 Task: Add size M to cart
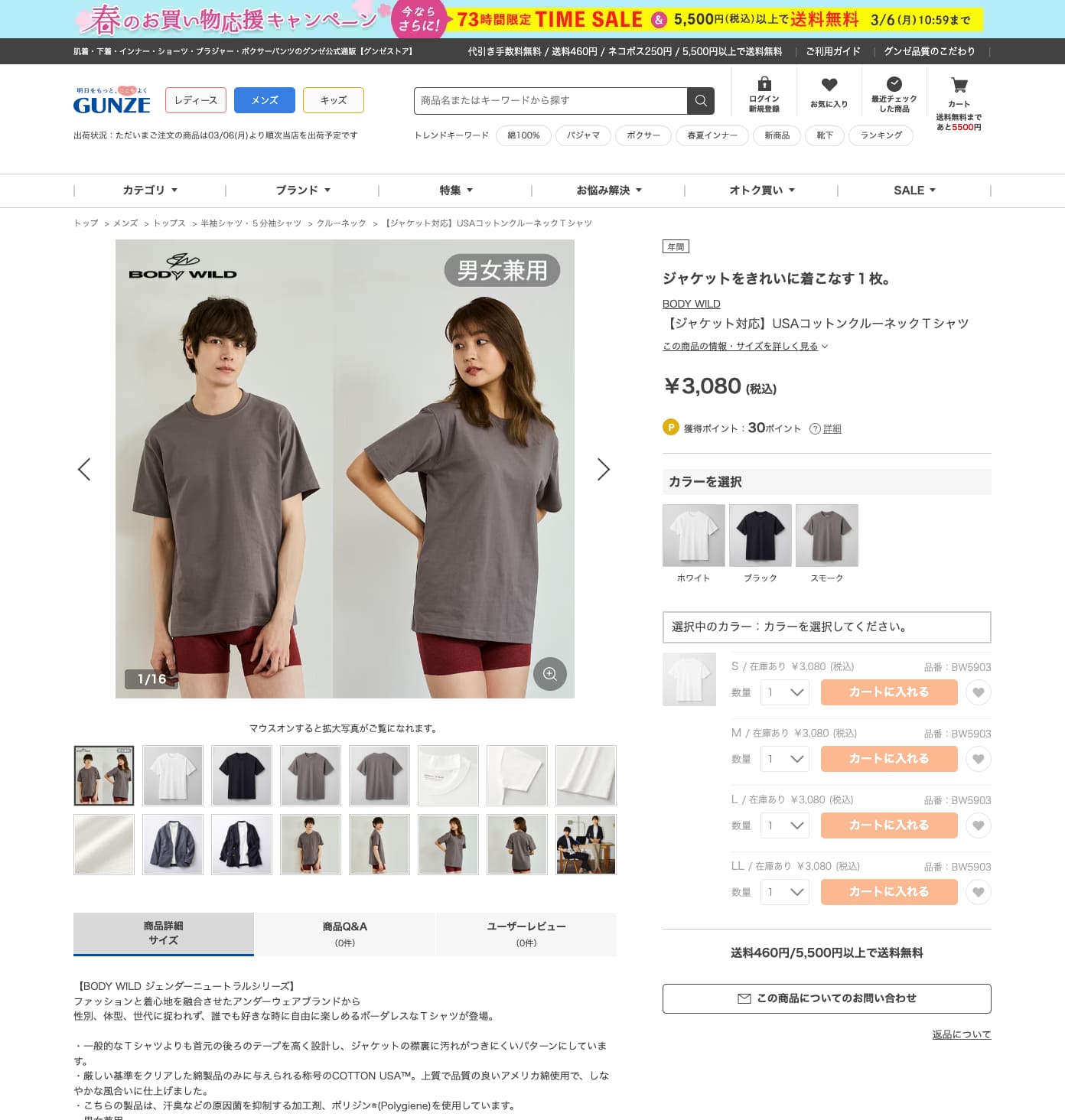889,759
